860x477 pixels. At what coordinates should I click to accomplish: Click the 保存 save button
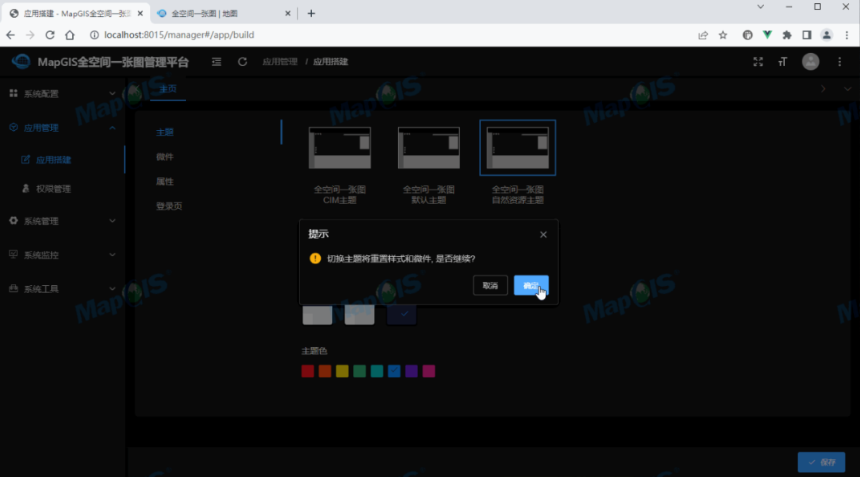(x=821, y=462)
